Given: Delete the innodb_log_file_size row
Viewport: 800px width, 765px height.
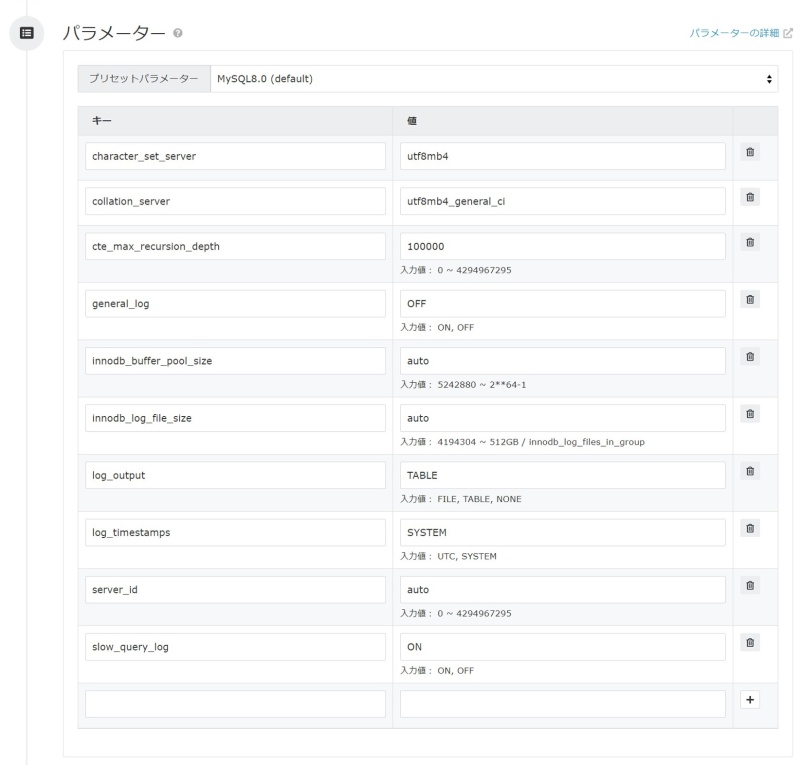Looking at the screenshot, I should coord(750,414).
